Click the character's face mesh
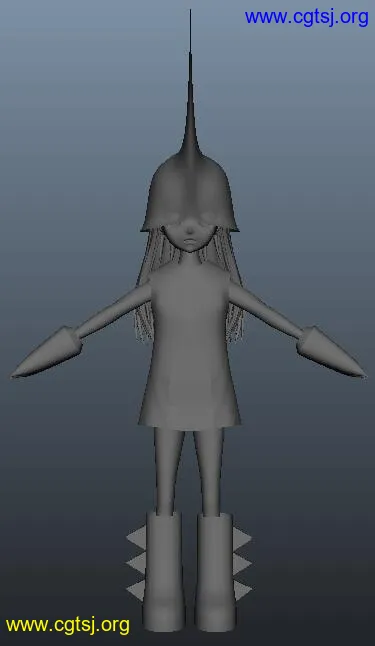 (x=190, y=238)
